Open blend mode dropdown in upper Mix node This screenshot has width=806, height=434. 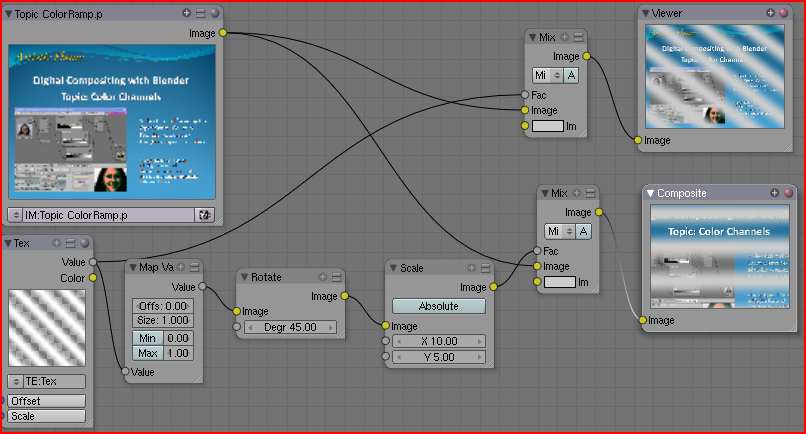point(548,76)
